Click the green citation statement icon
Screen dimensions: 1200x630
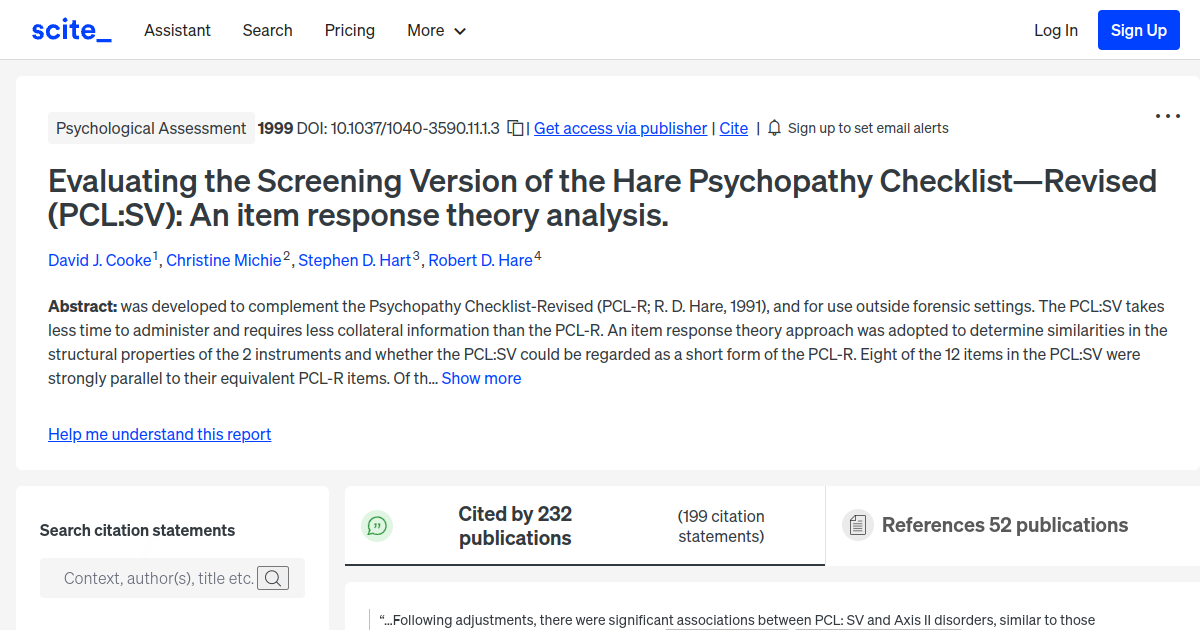tap(377, 525)
